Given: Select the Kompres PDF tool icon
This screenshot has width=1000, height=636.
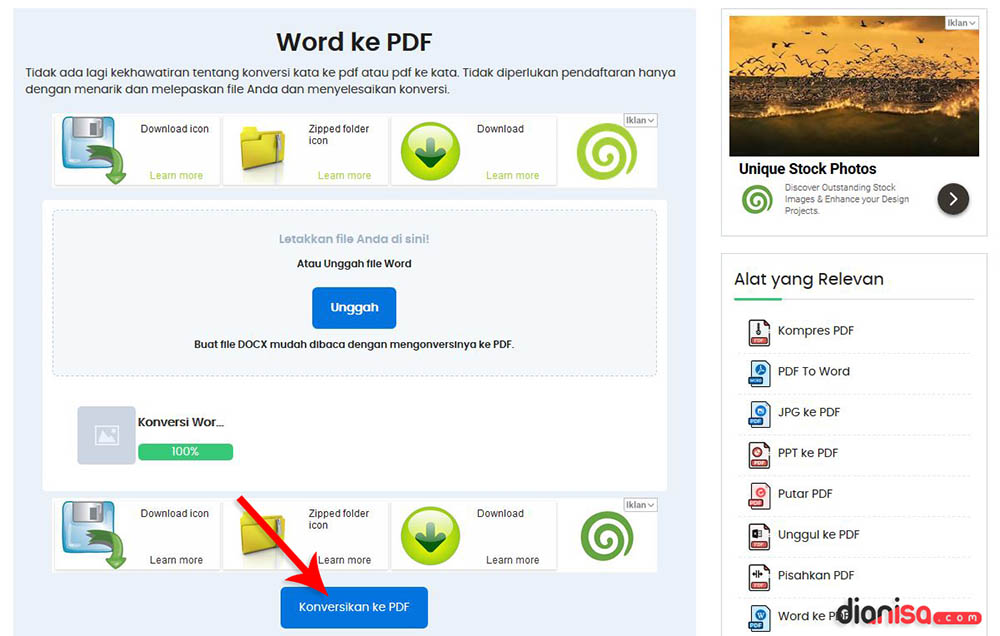Looking at the screenshot, I should pyautogui.click(x=759, y=331).
